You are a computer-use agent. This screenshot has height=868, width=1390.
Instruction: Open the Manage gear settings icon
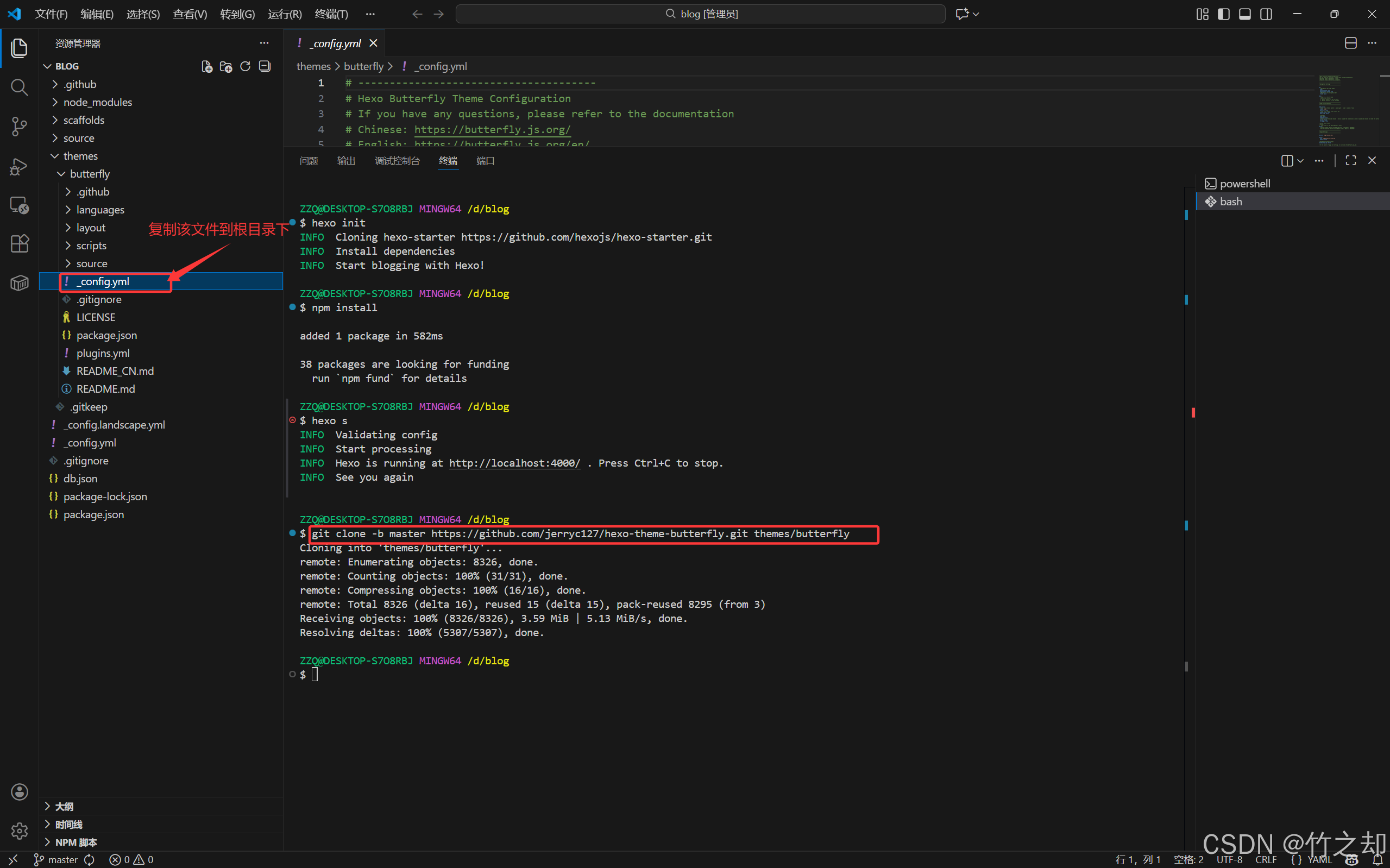click(19, 831)
